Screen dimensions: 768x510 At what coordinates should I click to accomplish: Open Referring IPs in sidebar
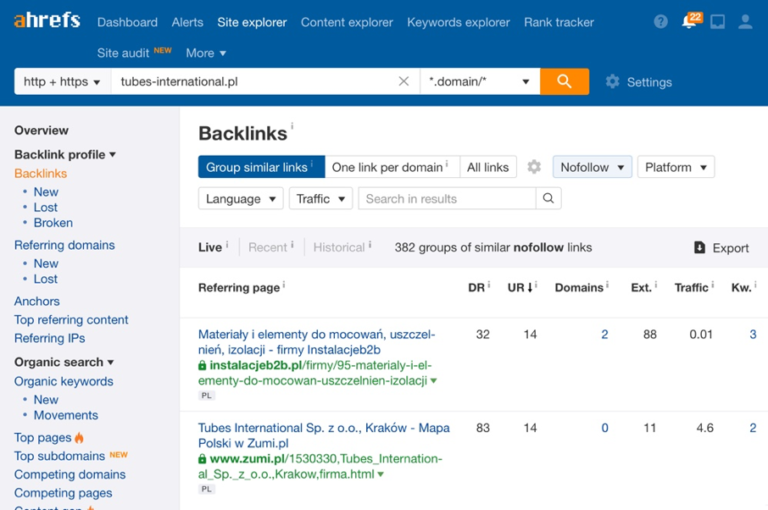click(x=49, y=339)
